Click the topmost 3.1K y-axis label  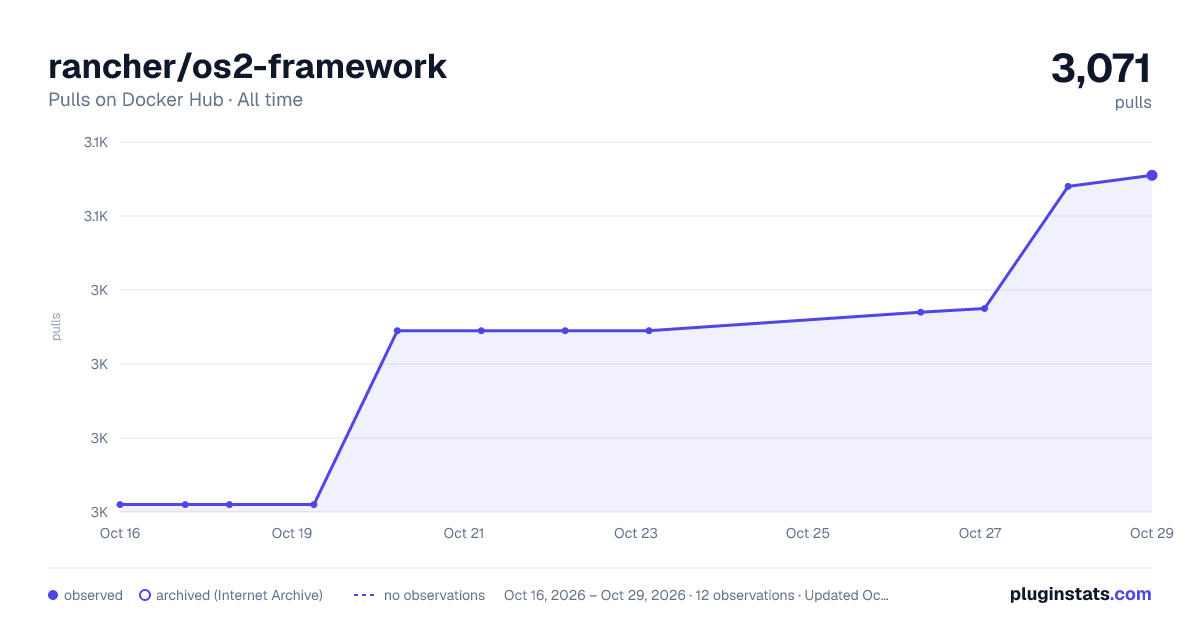tap(96, 142)
